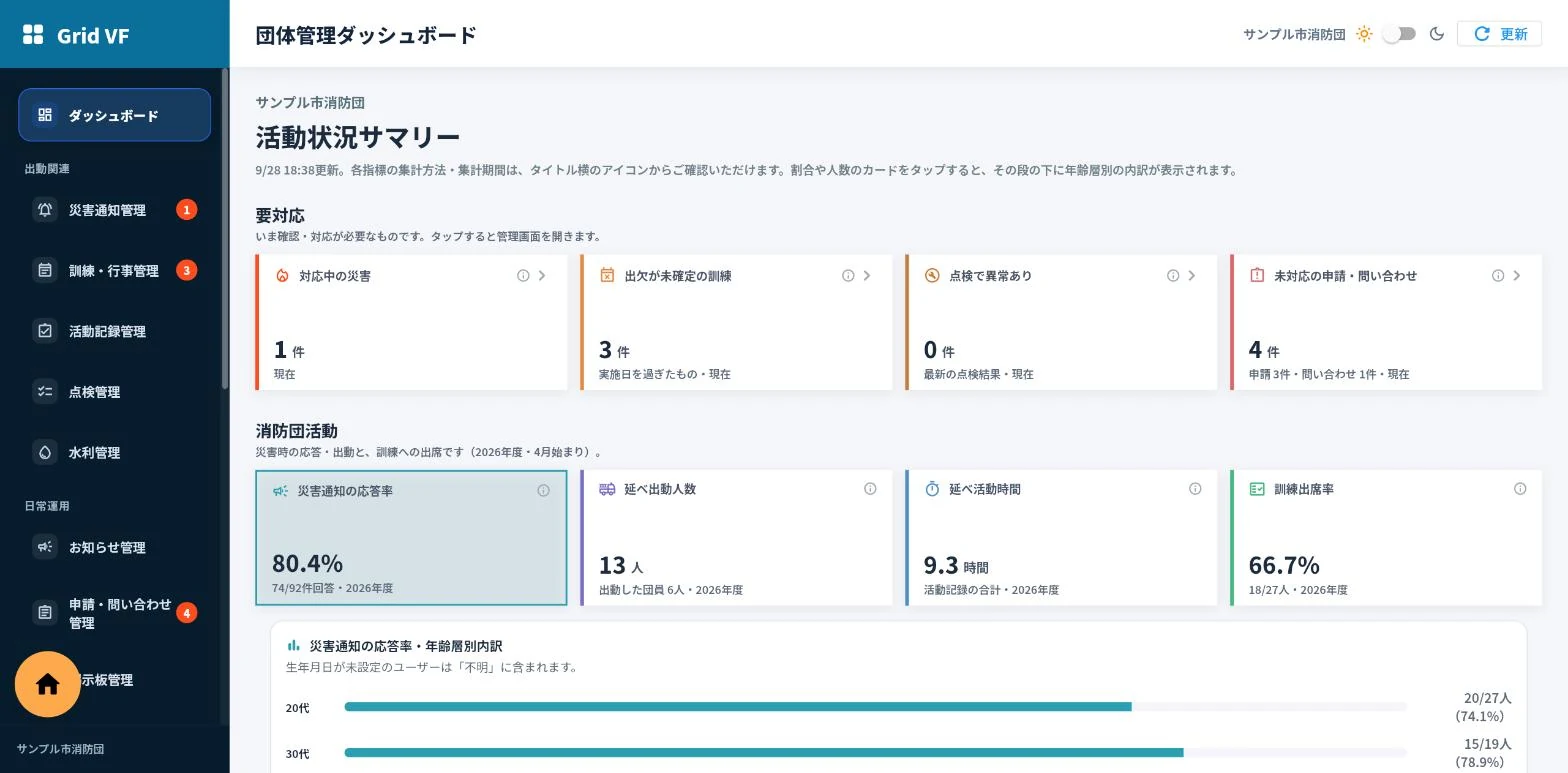Screen dimensions: 1568x773
Task: Open the 点検で異常あり card
Action: [x=1061, y=322]
